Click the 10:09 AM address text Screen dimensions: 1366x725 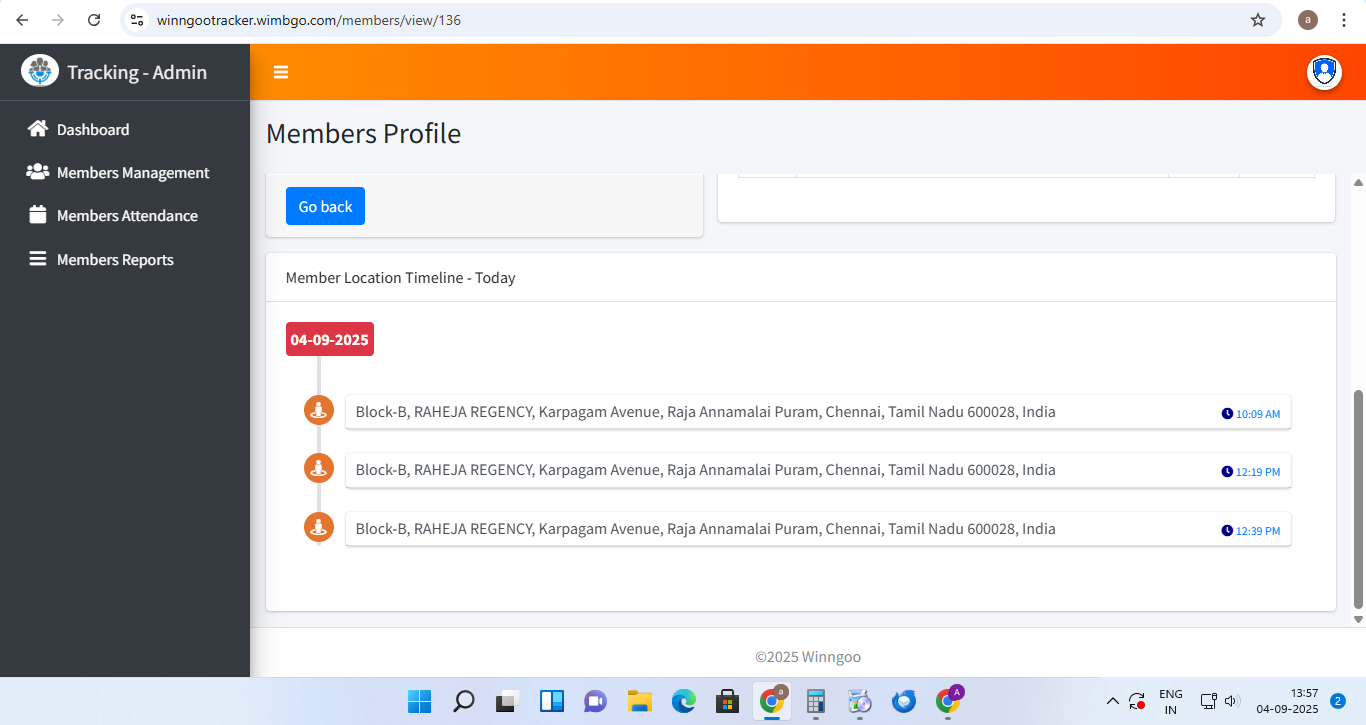(705, 411)
